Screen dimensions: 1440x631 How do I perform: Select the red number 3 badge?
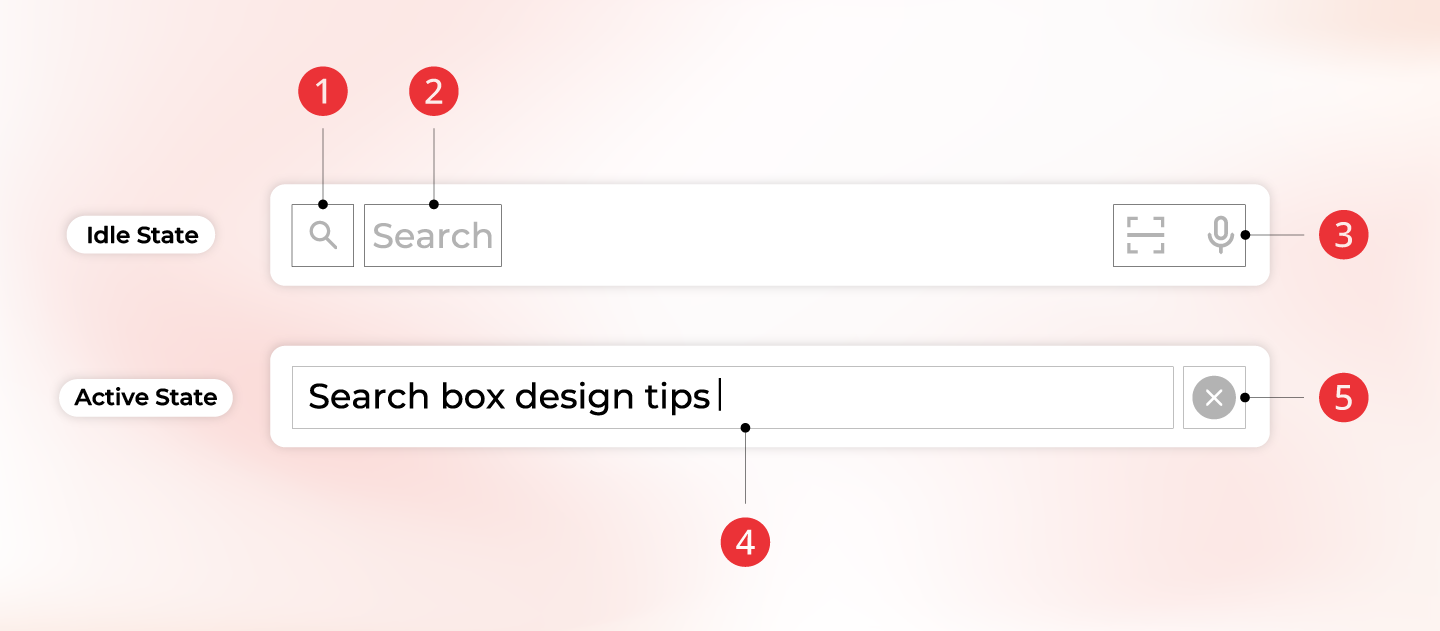coord(1344,235)
